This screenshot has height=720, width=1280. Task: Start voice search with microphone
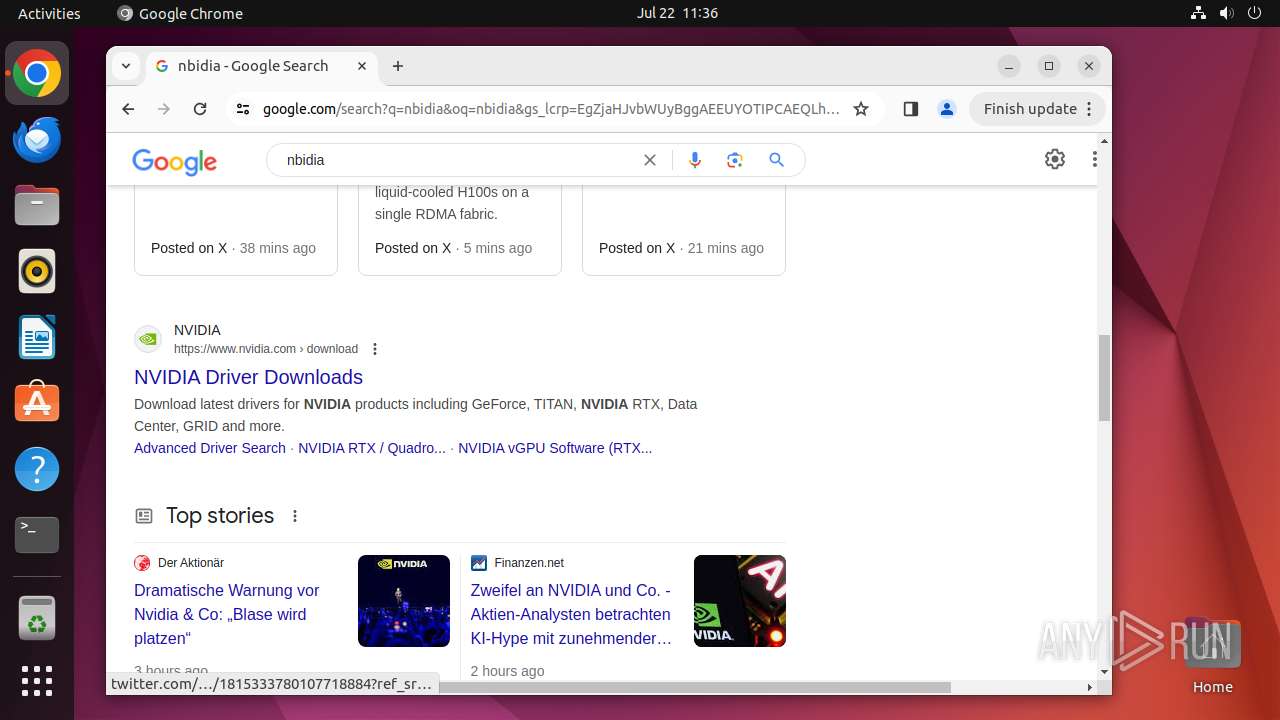(695, 160)
